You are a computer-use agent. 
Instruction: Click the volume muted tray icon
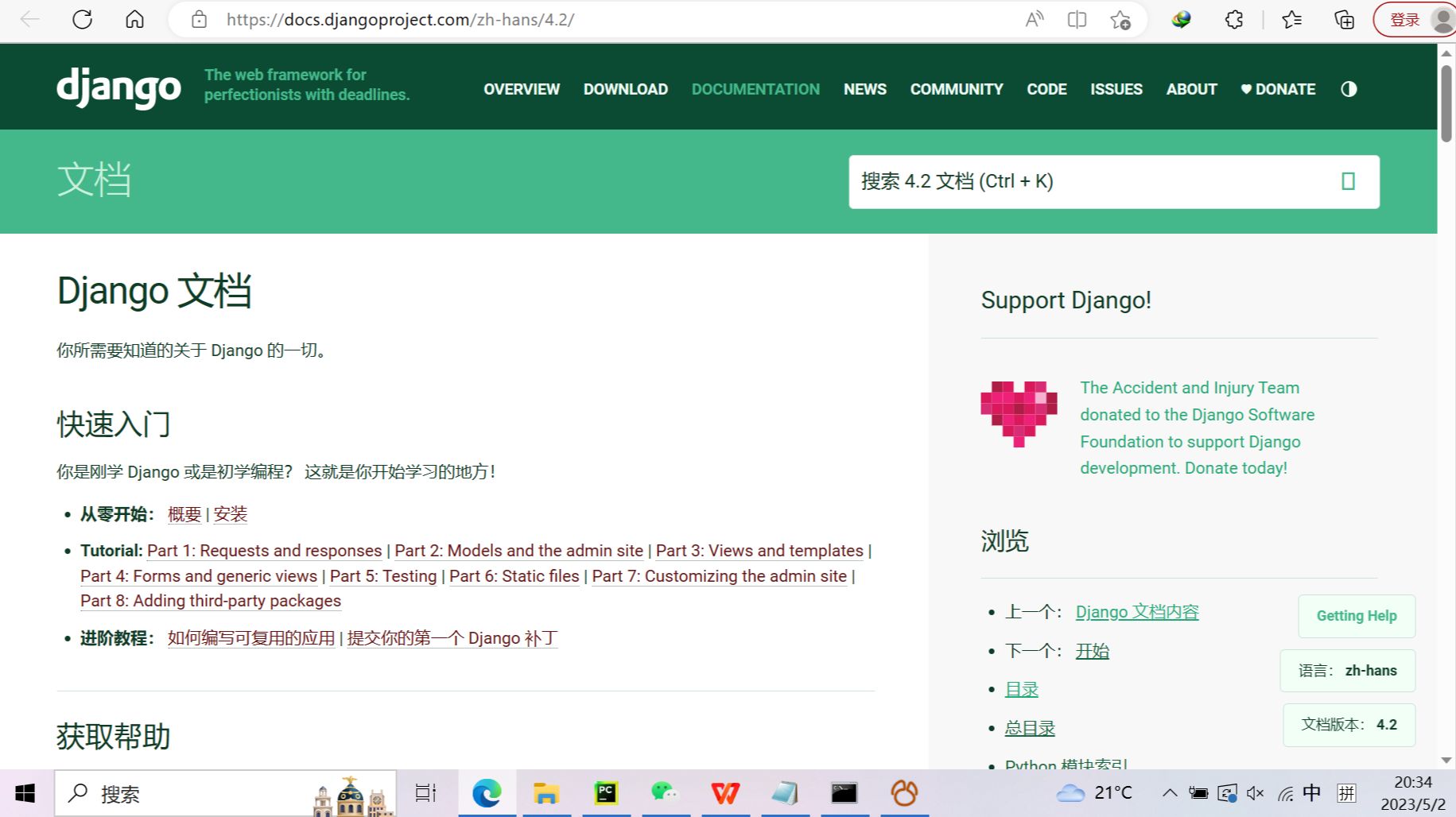[1256, 793]
